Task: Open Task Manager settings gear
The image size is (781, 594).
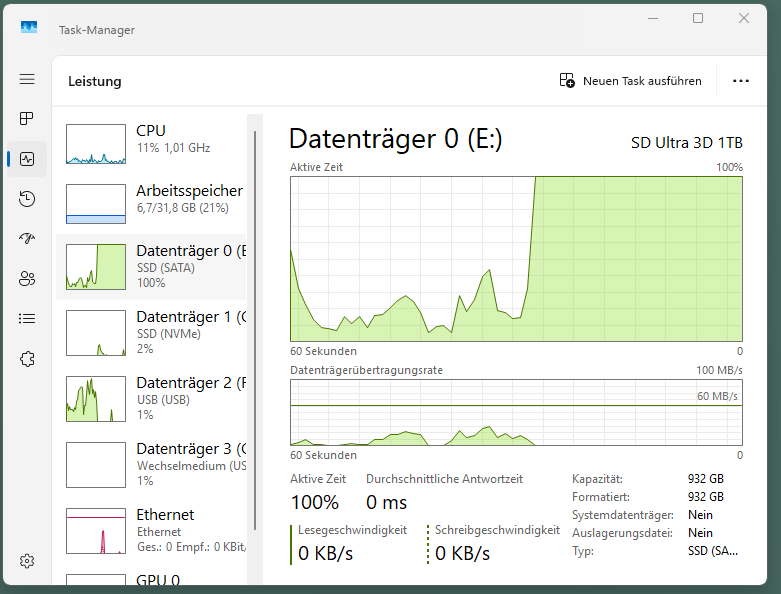Action: [27, 561]
